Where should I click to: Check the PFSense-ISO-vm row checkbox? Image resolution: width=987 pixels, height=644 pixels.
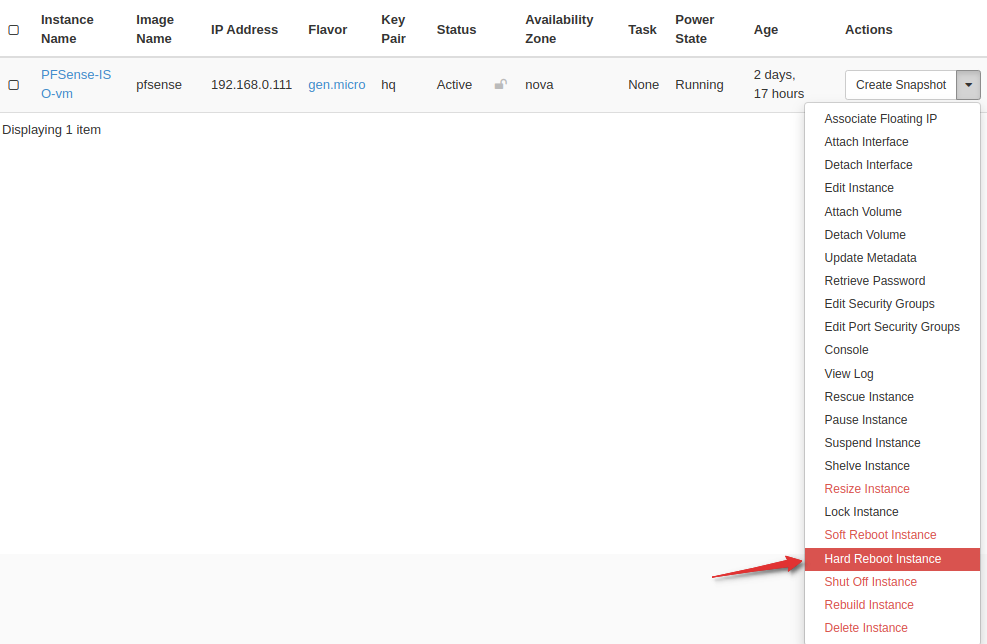click(14, 85)
